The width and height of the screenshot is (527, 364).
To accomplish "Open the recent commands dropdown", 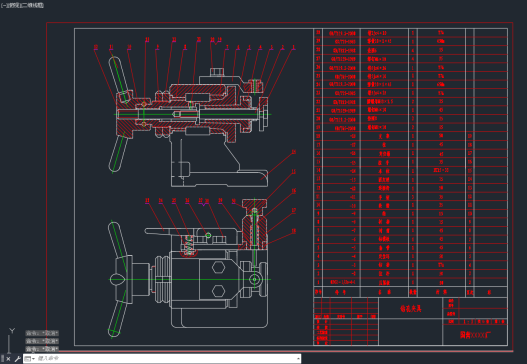I will click(x=30, y=359).
